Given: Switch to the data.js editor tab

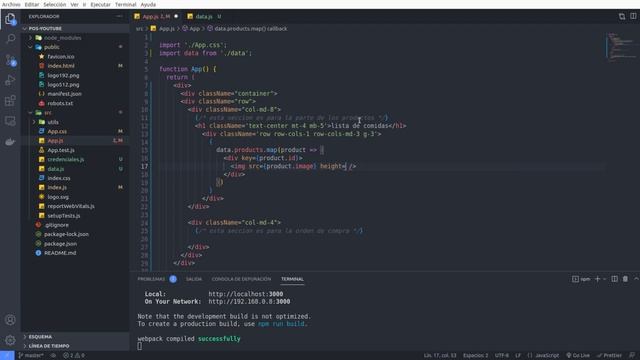Looking at the screenshot, I should (204, 17).
